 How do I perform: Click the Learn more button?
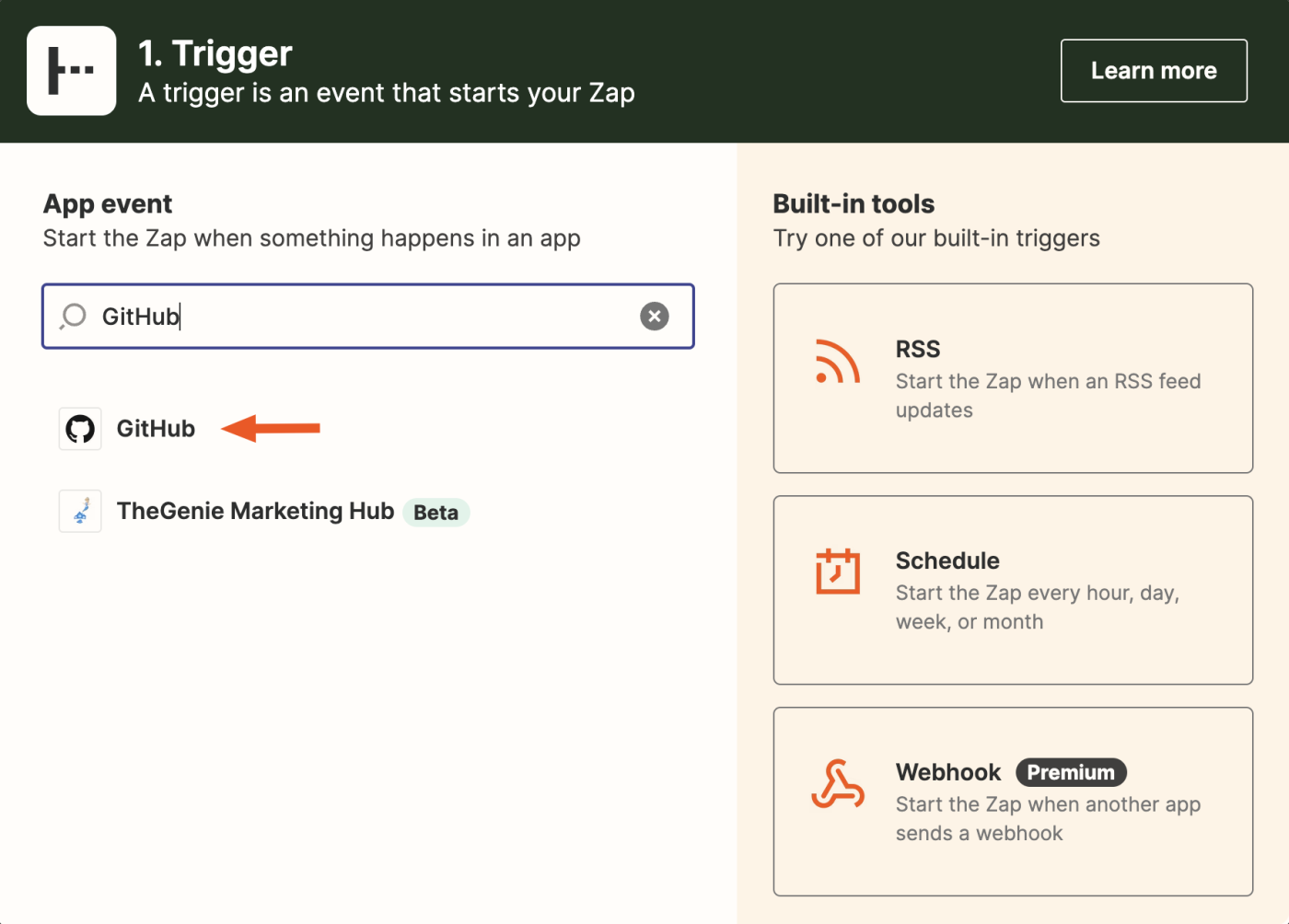(1154, 71)
